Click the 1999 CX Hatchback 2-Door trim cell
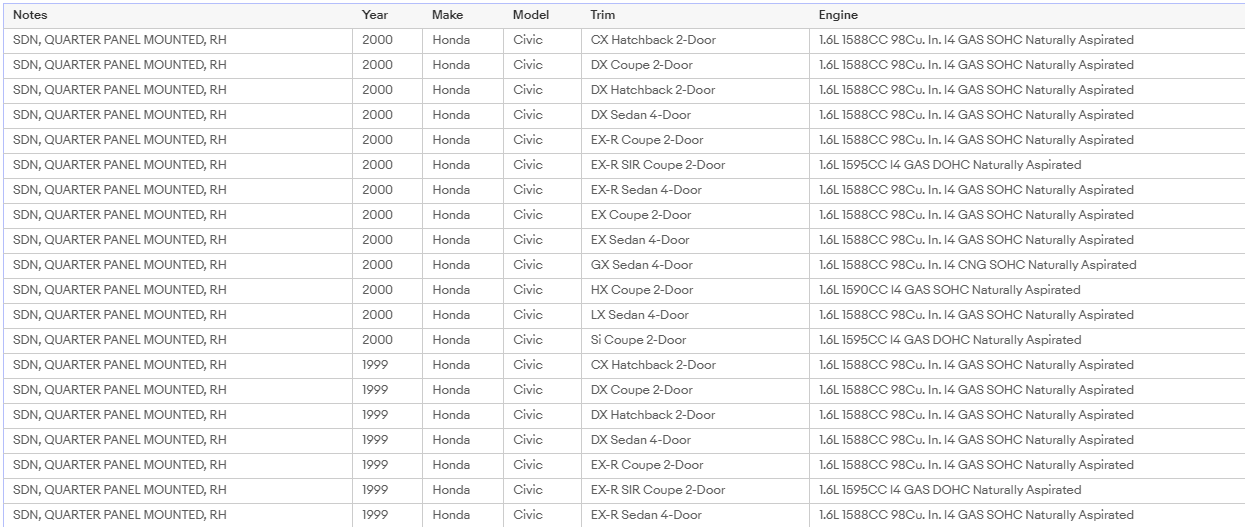 pyautogui.click(x=653, y=365)
